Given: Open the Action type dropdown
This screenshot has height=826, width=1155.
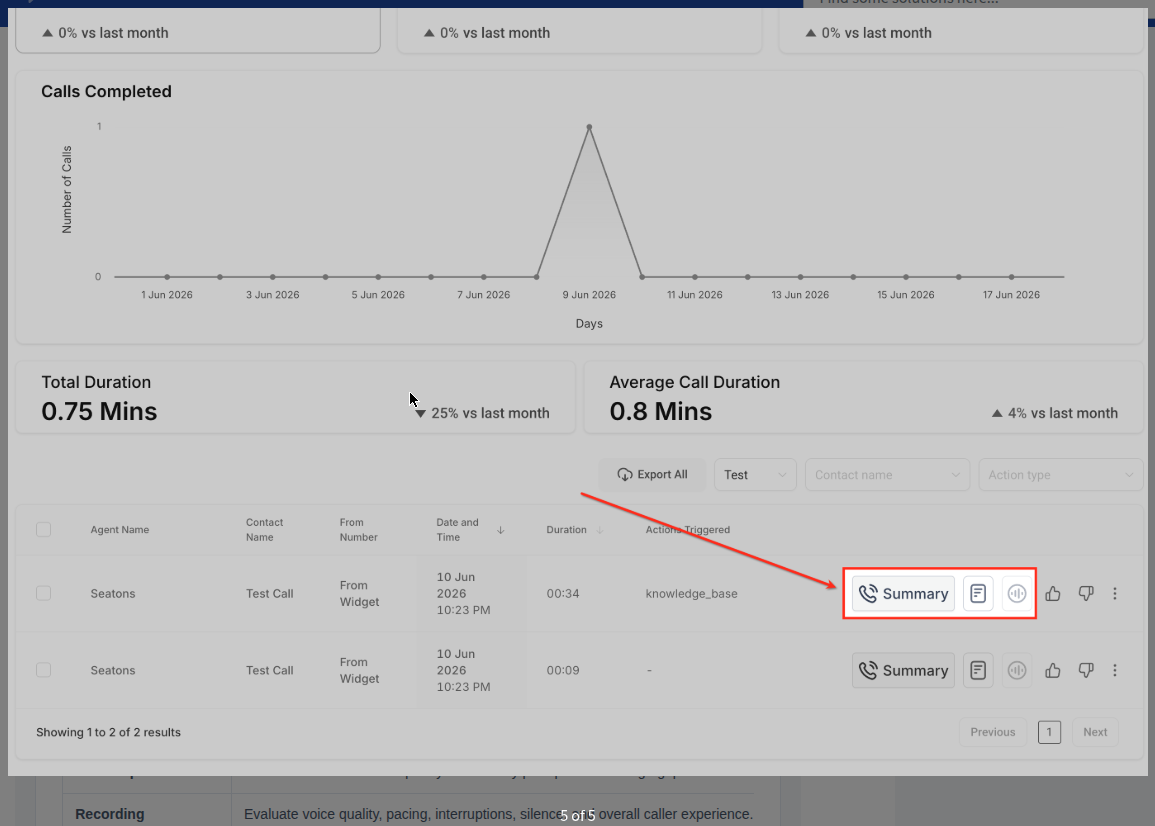Looking at the screenshot, I should click(x=1061, y=475).
